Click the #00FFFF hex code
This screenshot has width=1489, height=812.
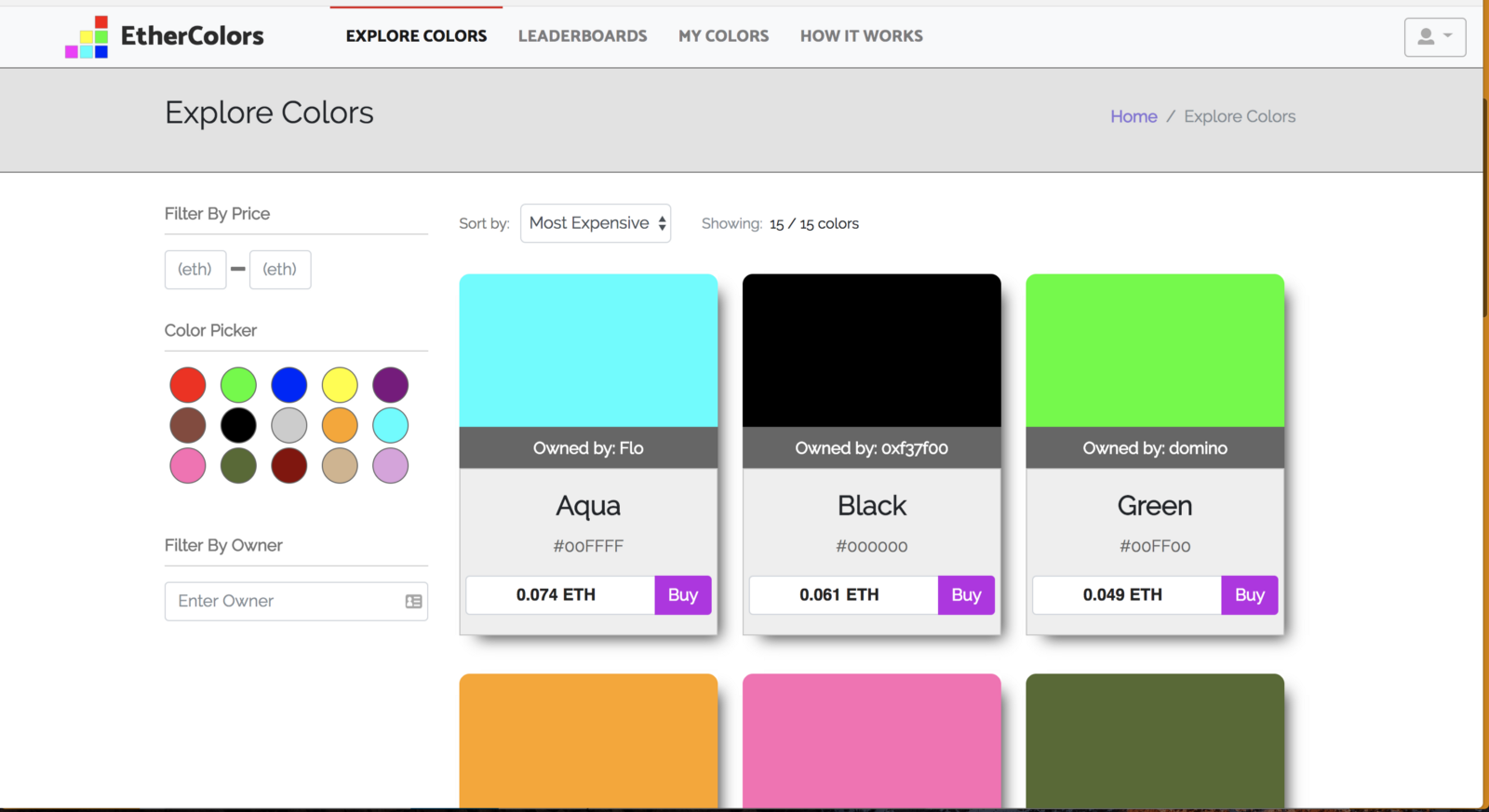pyautogui.click(x=588, y=546)
